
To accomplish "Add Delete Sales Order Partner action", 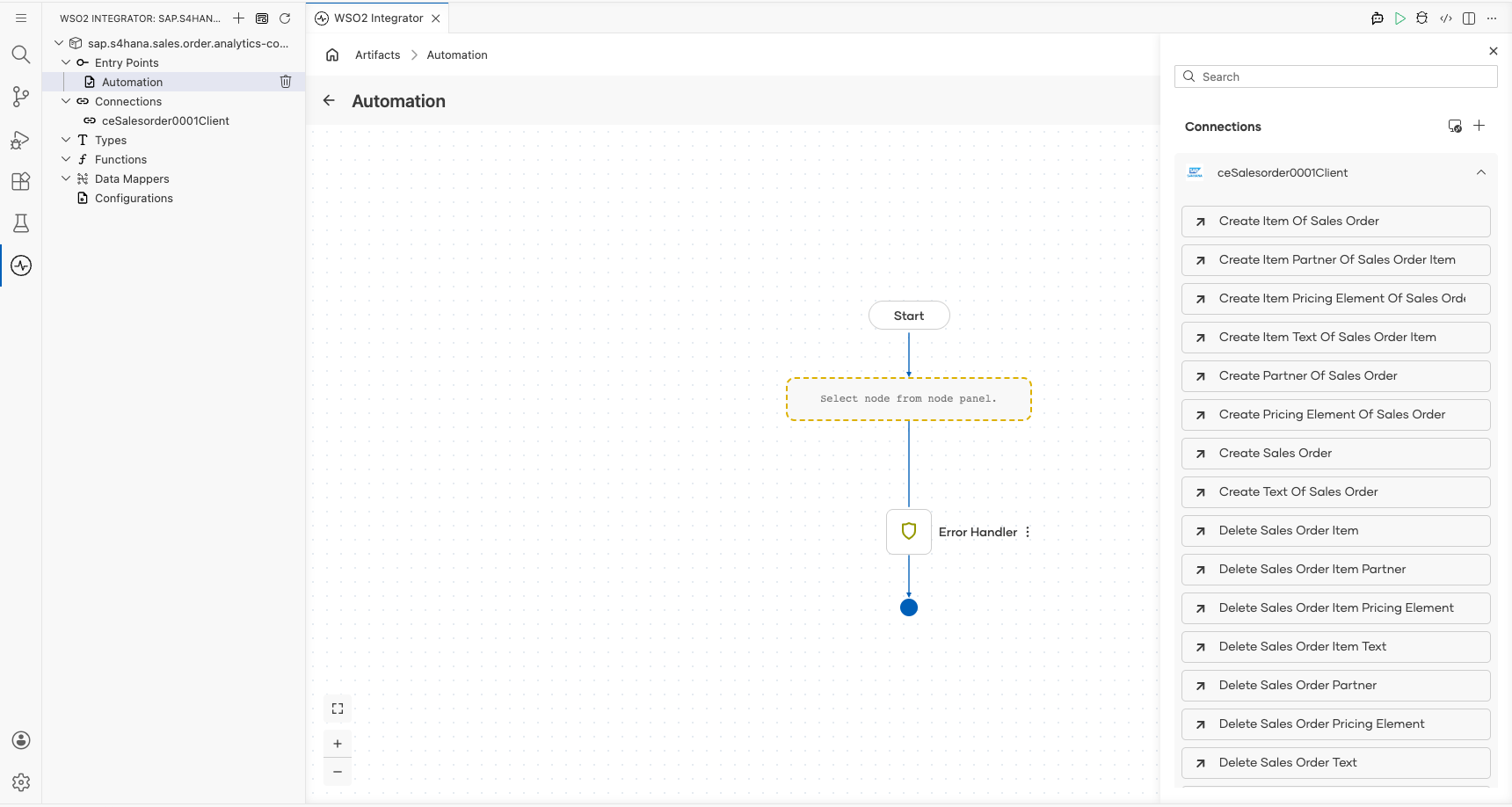I will coord(1336,686).
